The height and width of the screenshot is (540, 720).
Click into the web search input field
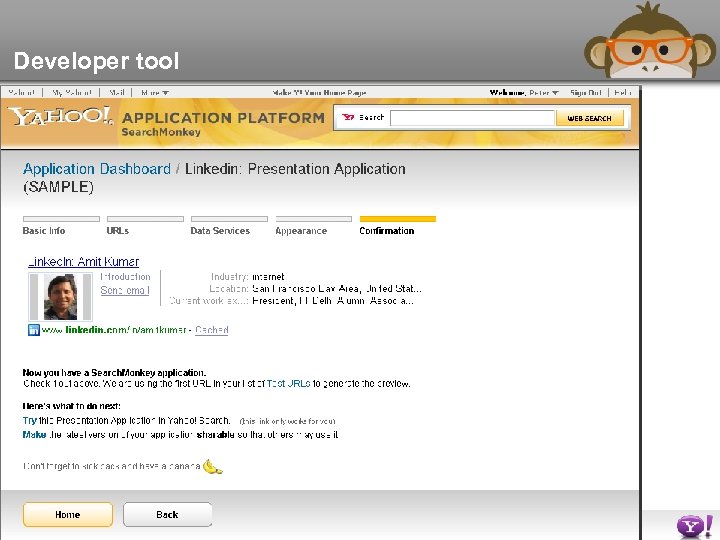[x=472, y=118]
